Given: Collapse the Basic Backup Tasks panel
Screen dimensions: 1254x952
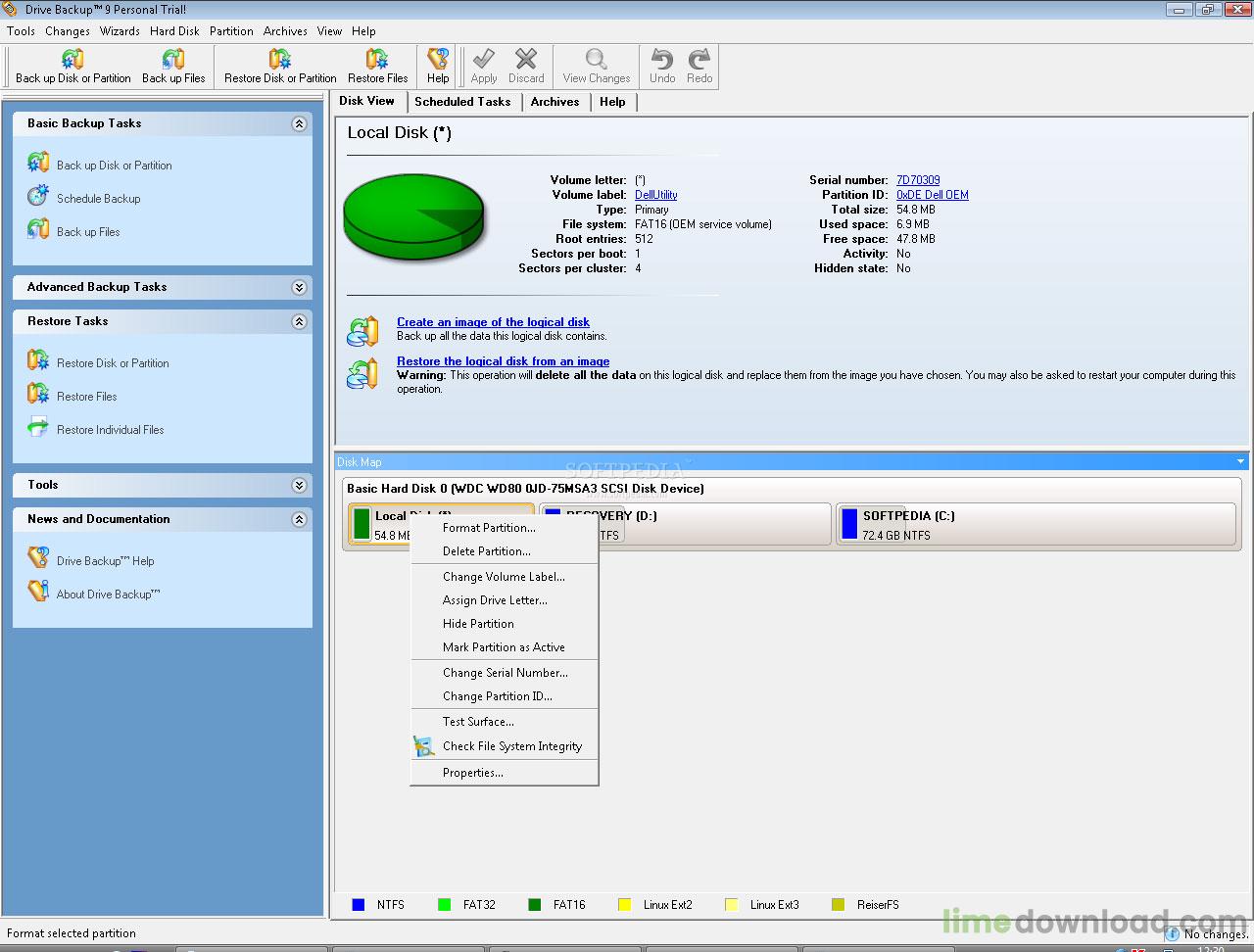Looking at the screenshot, I should click(x=299, y=124).
